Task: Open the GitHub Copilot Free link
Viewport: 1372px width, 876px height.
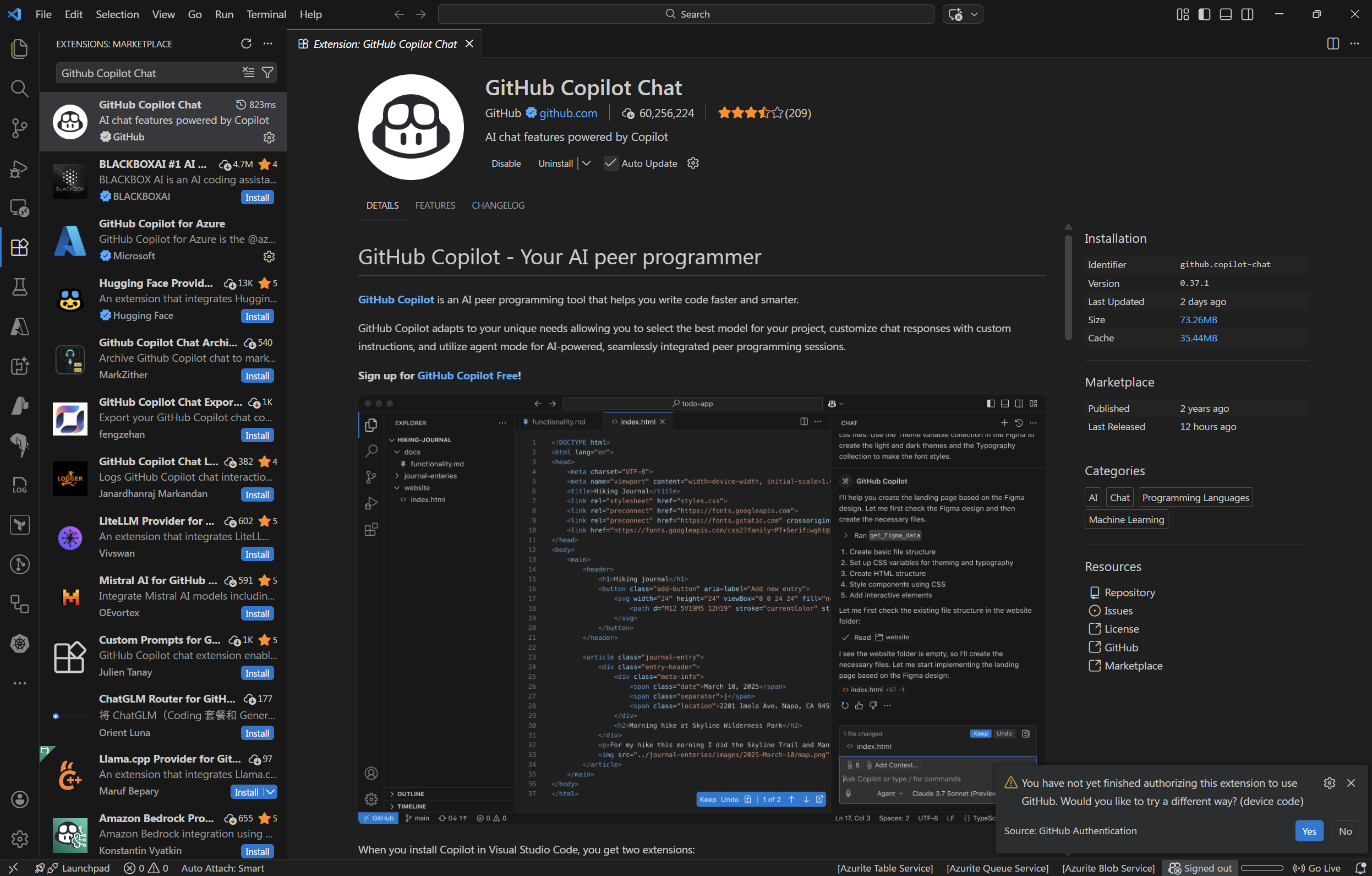Action: 467,376
